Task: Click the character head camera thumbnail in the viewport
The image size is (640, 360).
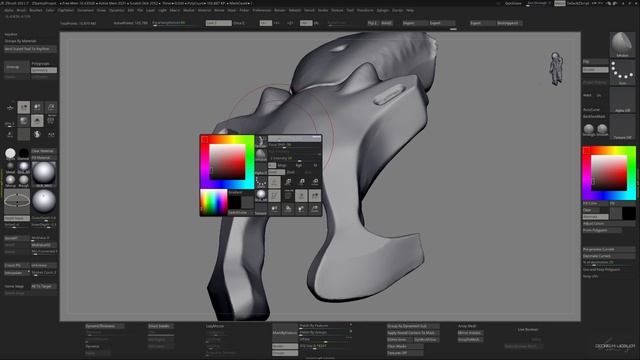Action: coord(556,68)
